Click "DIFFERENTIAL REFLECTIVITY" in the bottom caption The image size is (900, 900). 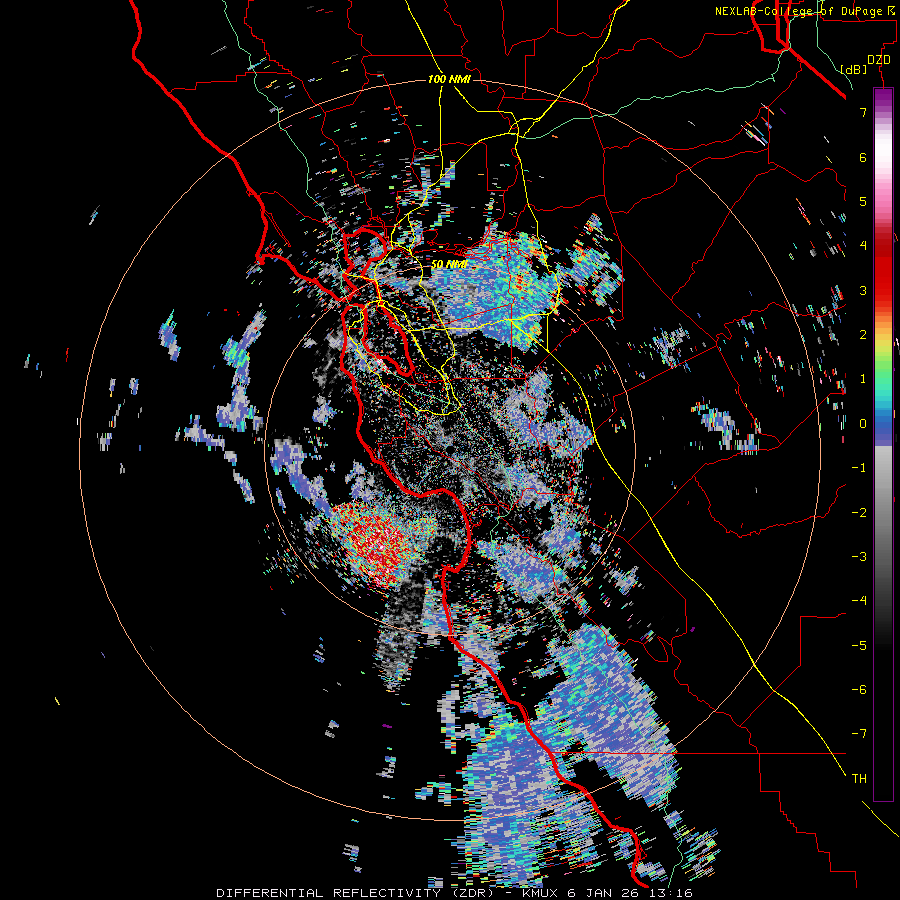[328, 893]
